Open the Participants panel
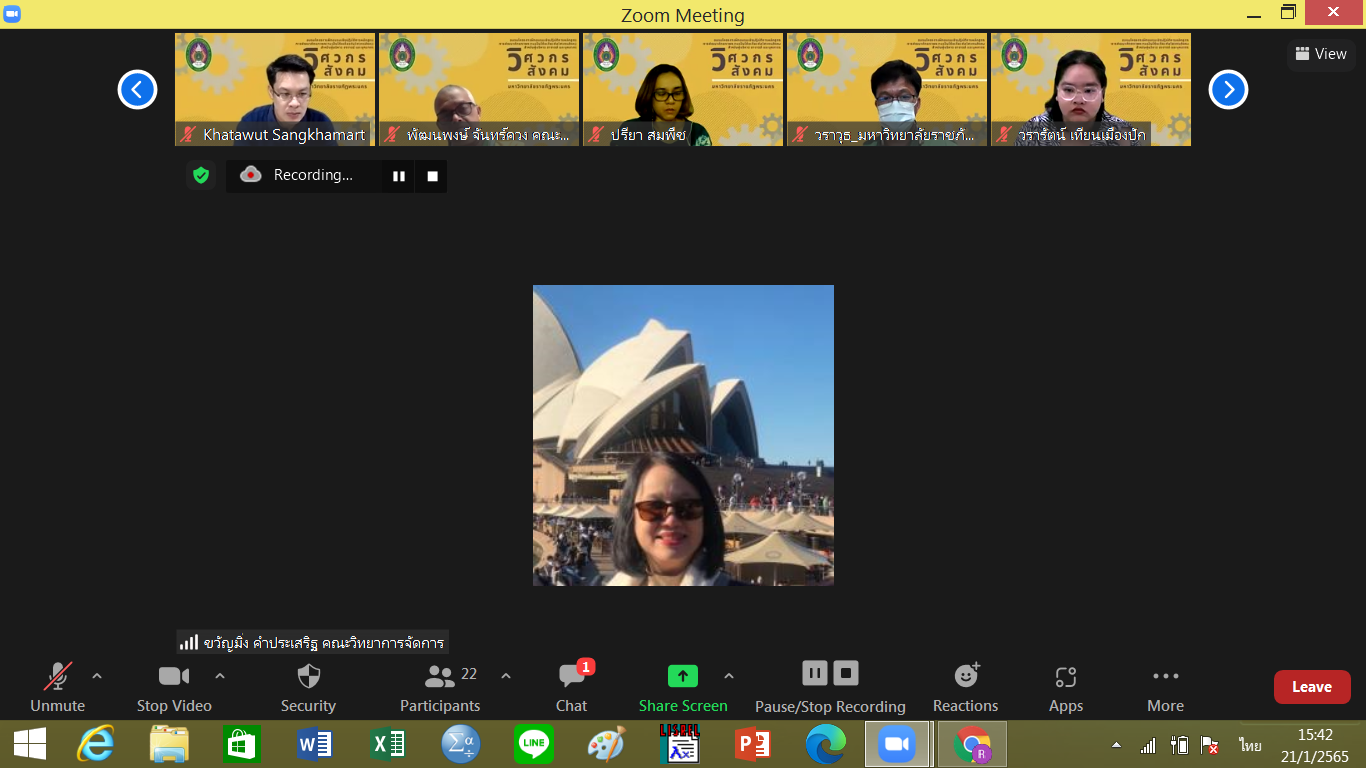This screenshot has height=768, width=1366. pos(440,687)
